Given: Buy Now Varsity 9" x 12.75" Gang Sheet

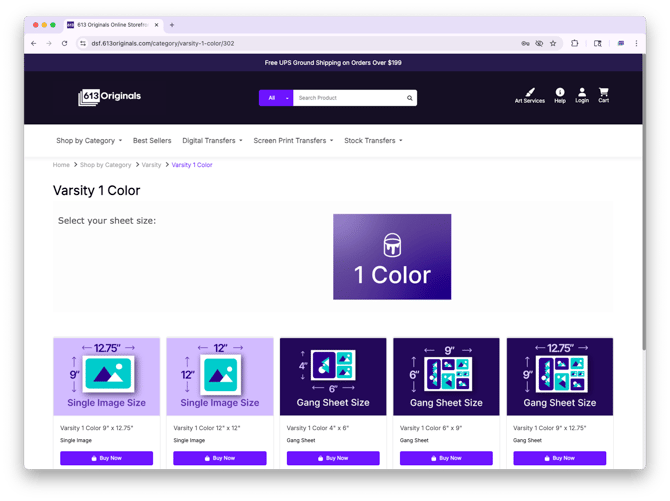Looking at the screenshot, I should pyautogui.click(x=560, y=458).
